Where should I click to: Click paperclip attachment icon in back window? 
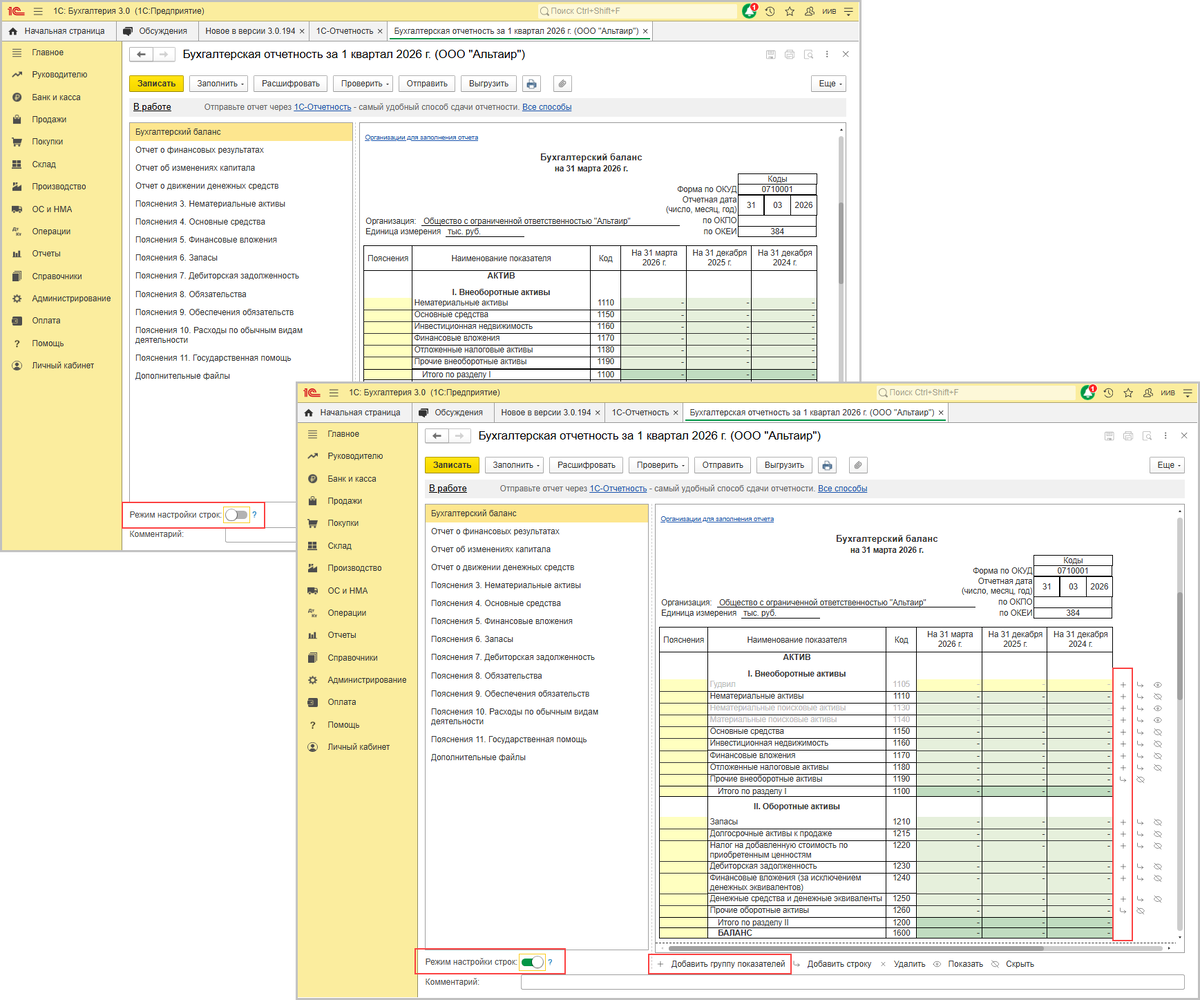point(562,84)
